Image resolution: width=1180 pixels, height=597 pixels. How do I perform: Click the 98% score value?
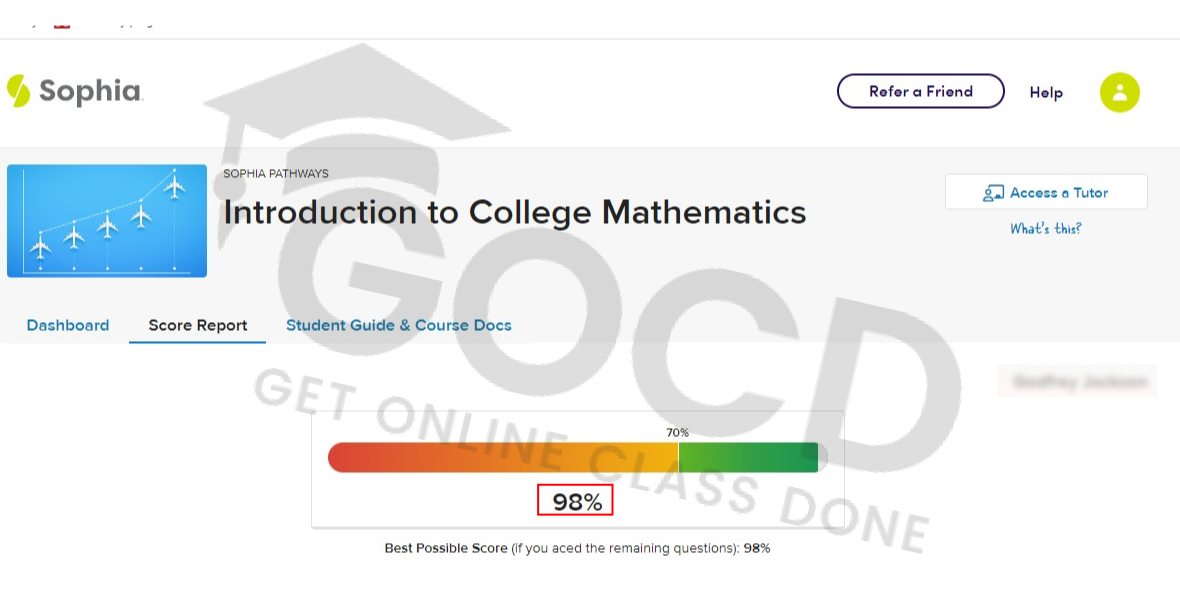tap(576, 502)
